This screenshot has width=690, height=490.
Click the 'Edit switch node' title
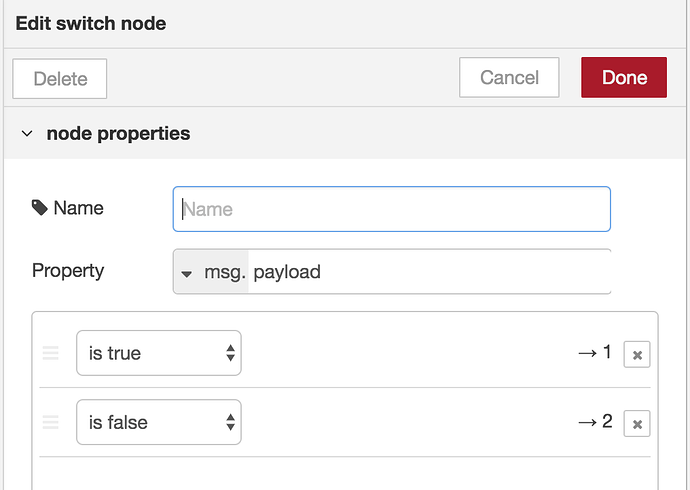[x=91, y=23]
